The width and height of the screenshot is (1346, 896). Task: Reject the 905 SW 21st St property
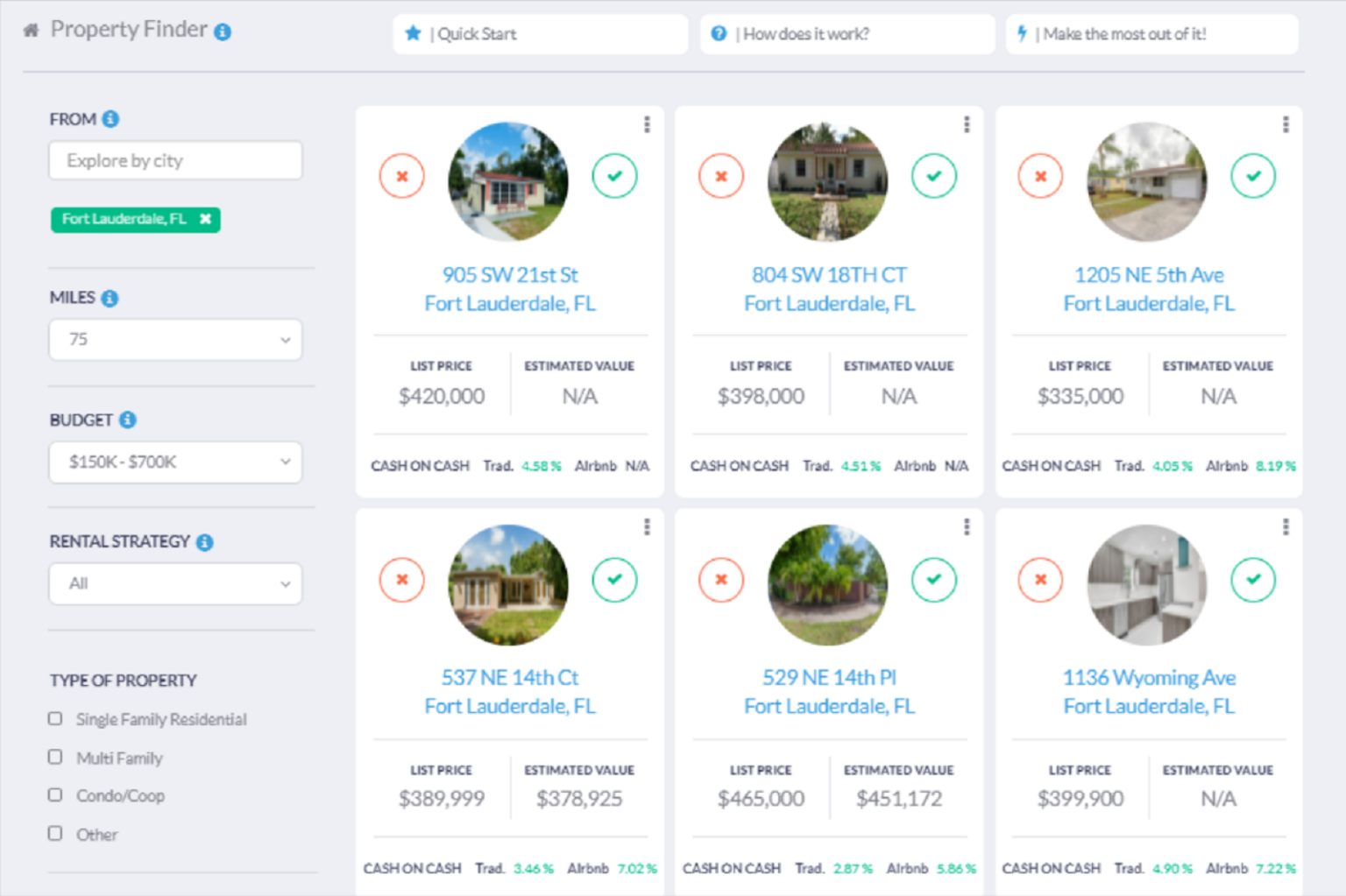(402, 176)
